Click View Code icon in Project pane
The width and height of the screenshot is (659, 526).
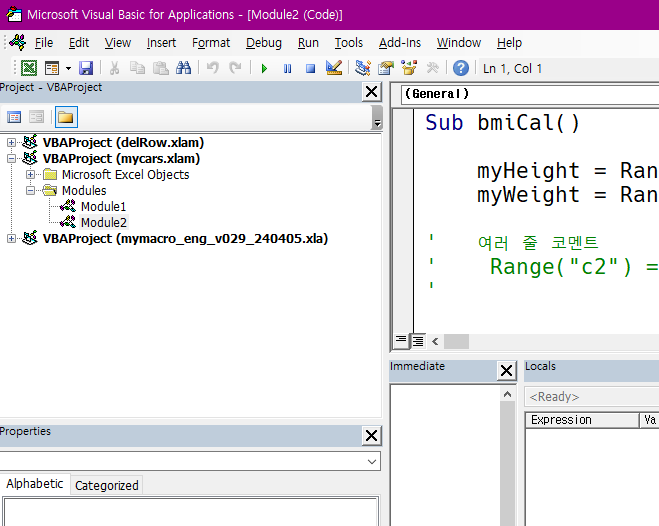14,117
